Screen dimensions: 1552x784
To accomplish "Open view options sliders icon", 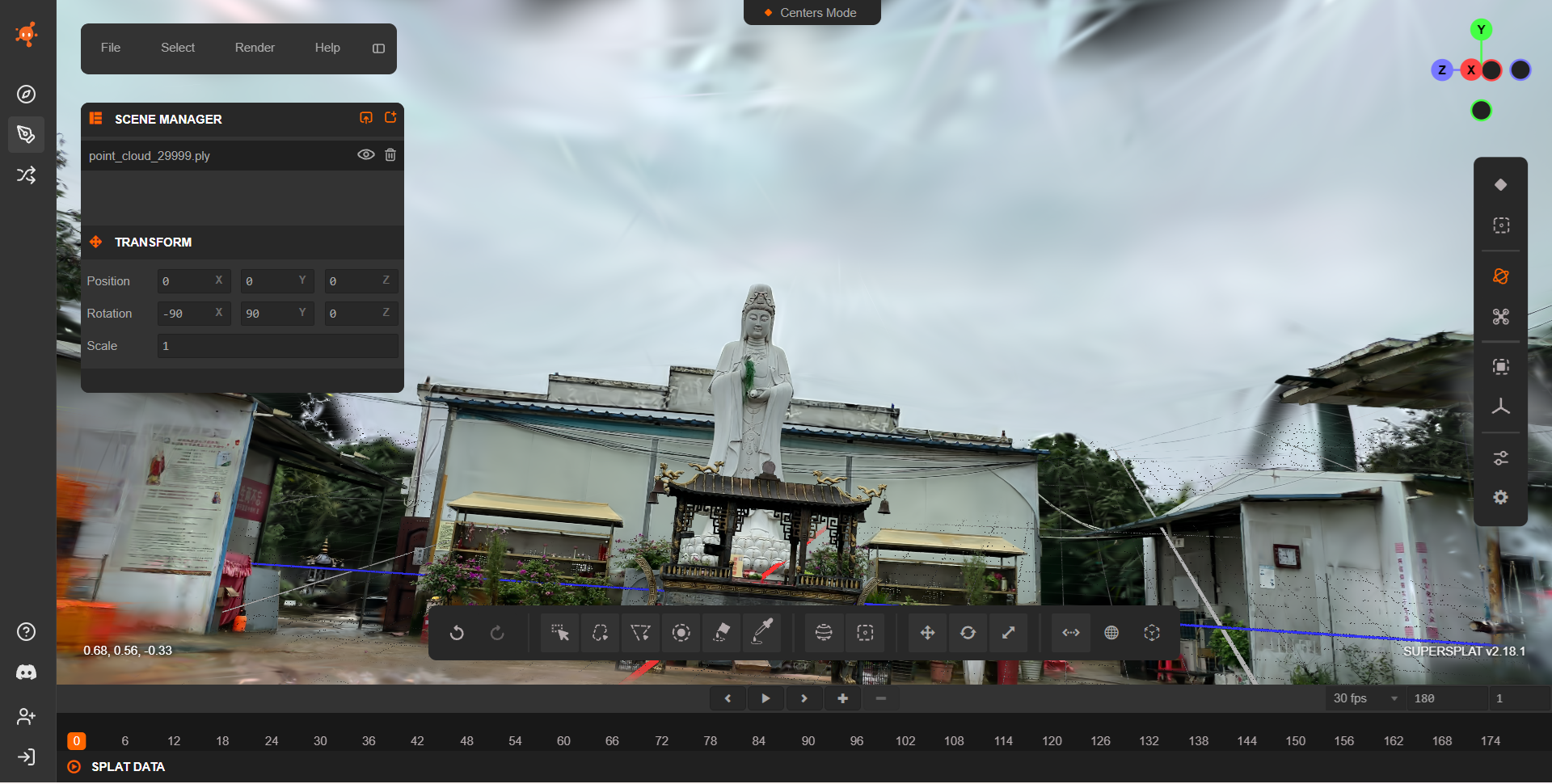I will point(1501,458).
